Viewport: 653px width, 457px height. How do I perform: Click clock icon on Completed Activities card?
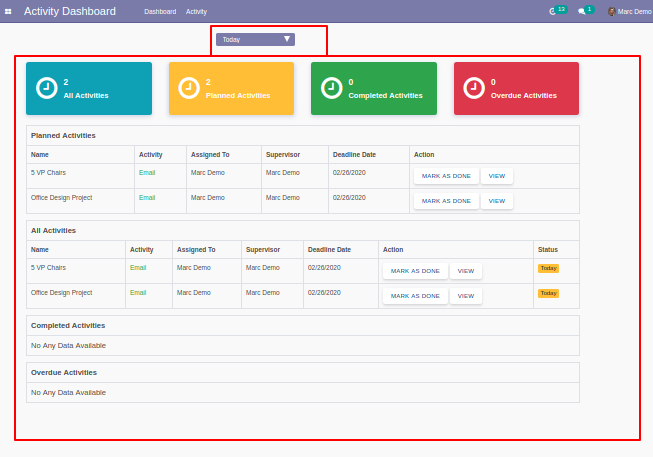331,88
